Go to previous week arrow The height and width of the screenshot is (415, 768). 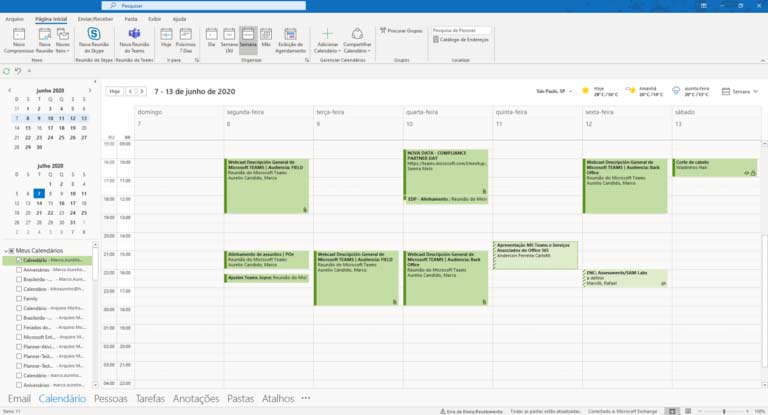130,91
